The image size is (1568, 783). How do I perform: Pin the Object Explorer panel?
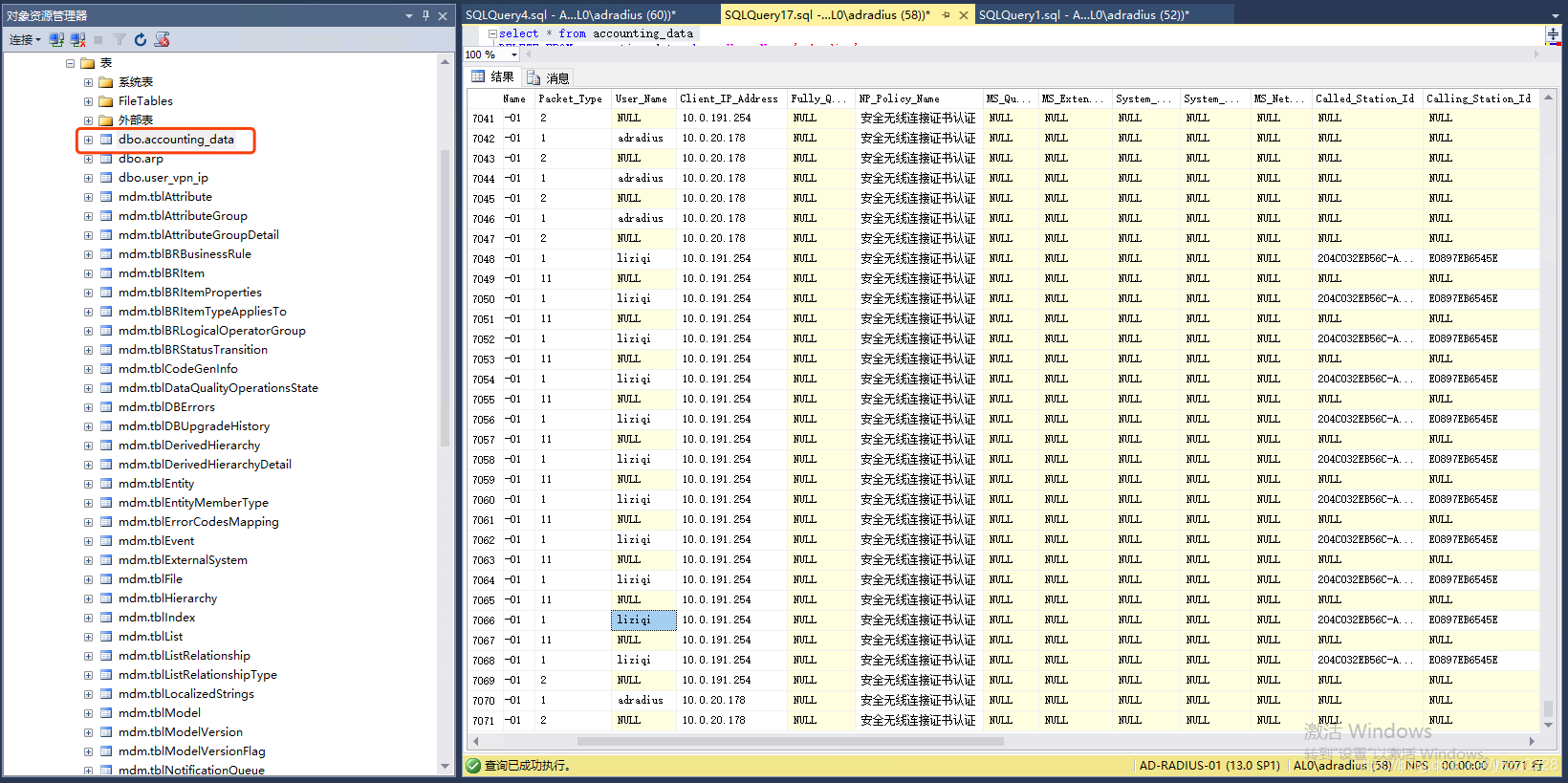[x=425, y=15]
